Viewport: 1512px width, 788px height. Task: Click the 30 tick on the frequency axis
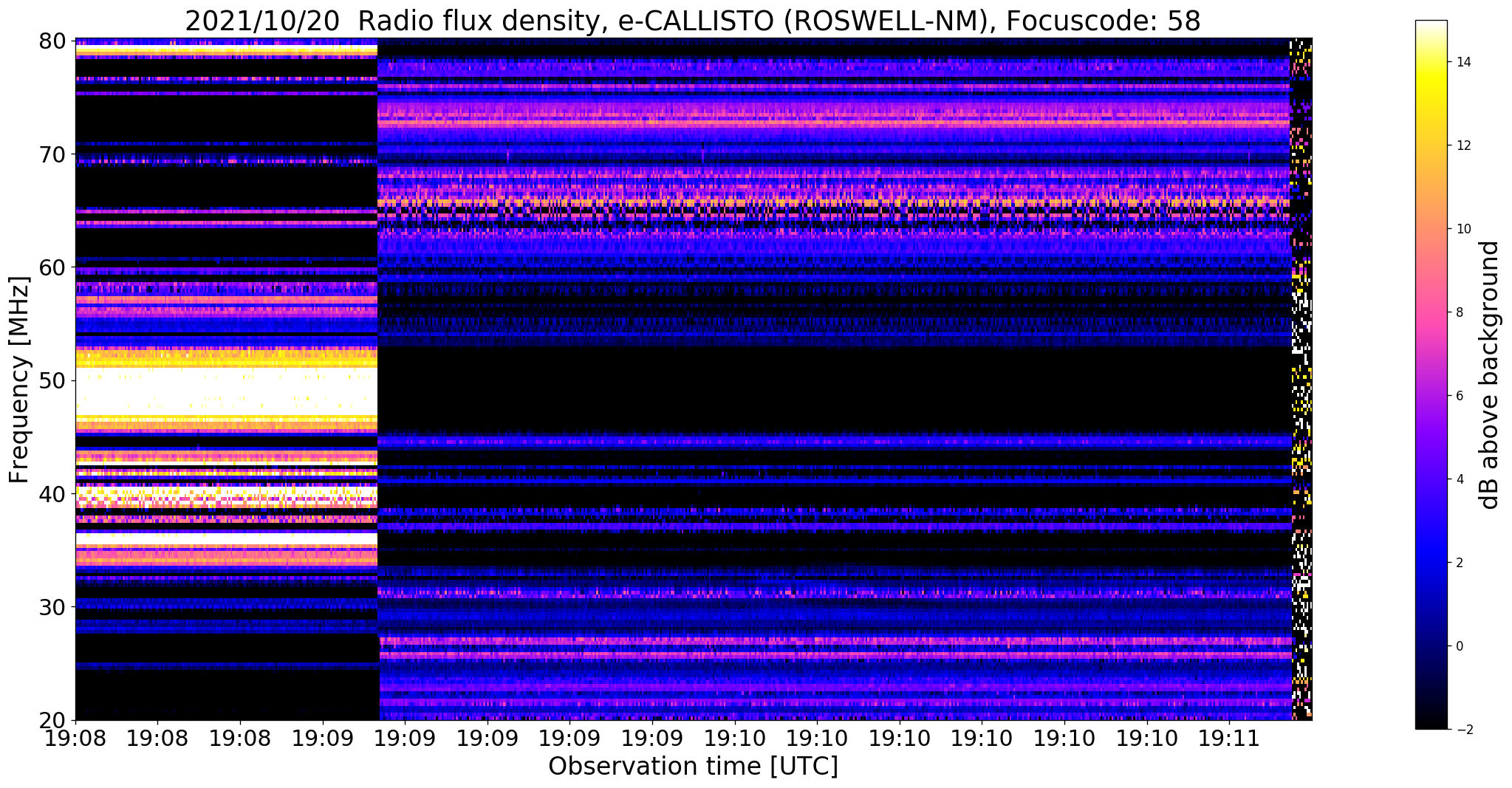click(52, 606)
